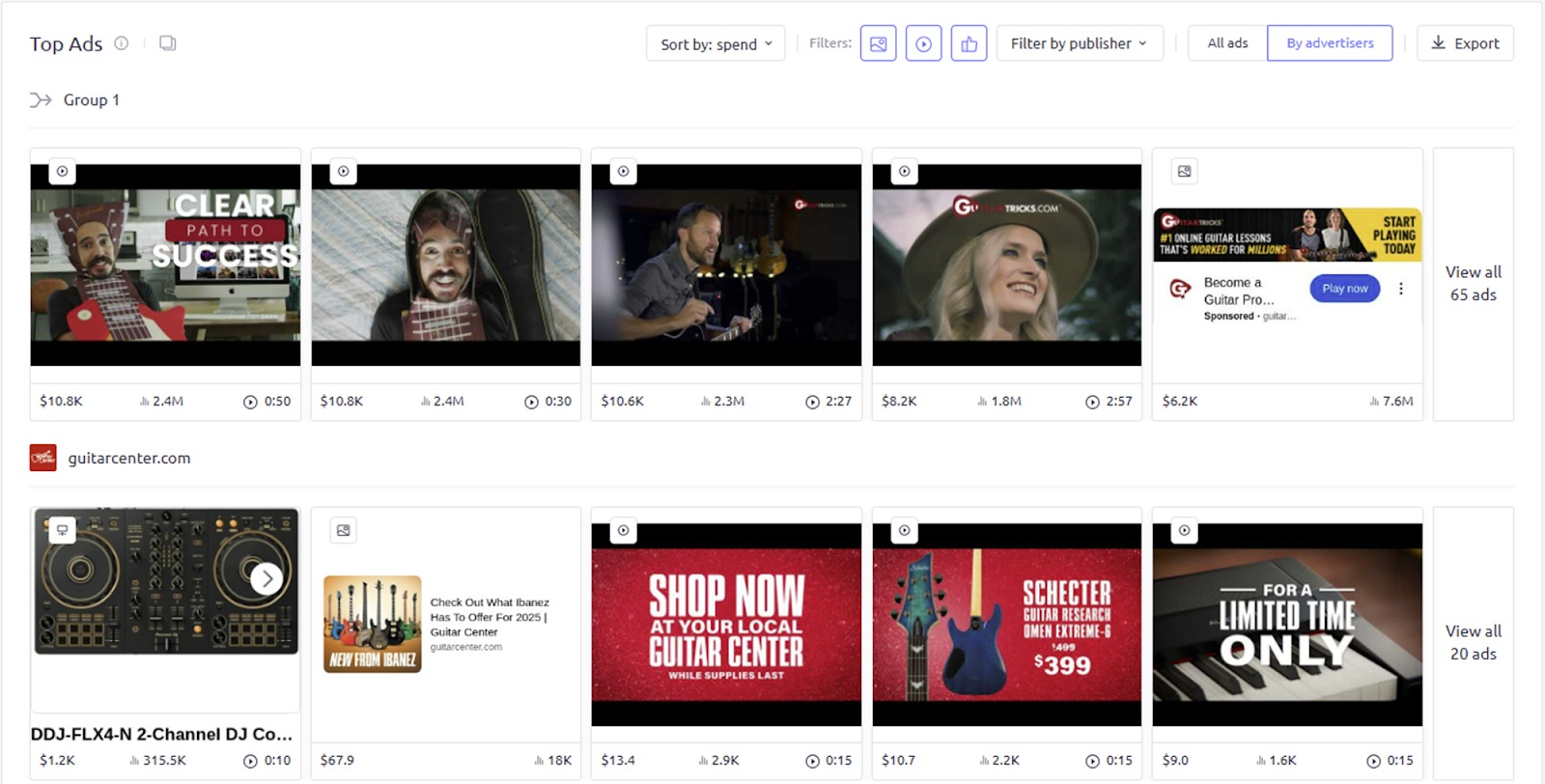This screenshot has width=1545, height=784.
Task: Click the copy icon beside Top Ads
Action: coord(168,43)
